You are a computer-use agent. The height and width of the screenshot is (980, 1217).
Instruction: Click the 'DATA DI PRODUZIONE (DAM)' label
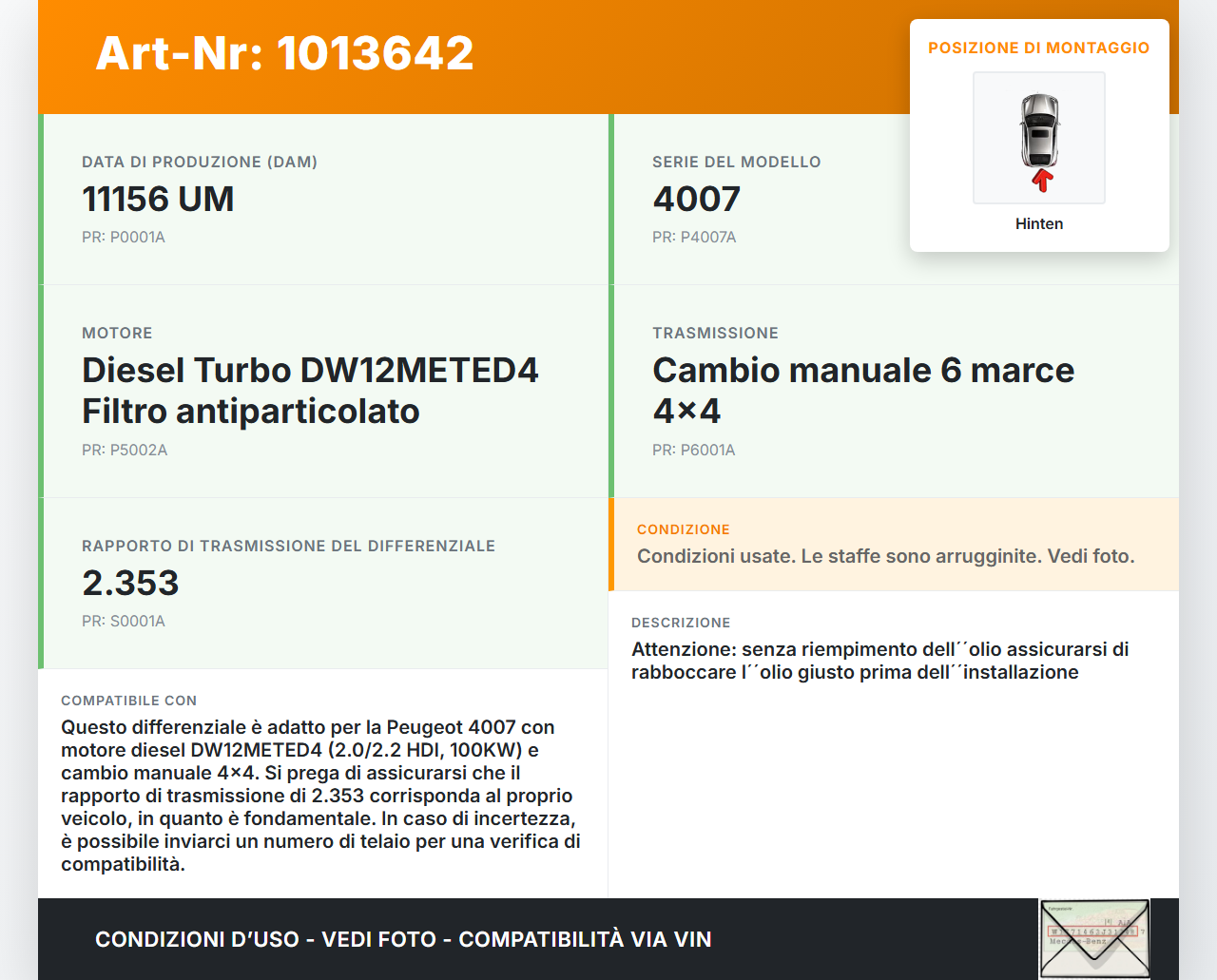200,162
